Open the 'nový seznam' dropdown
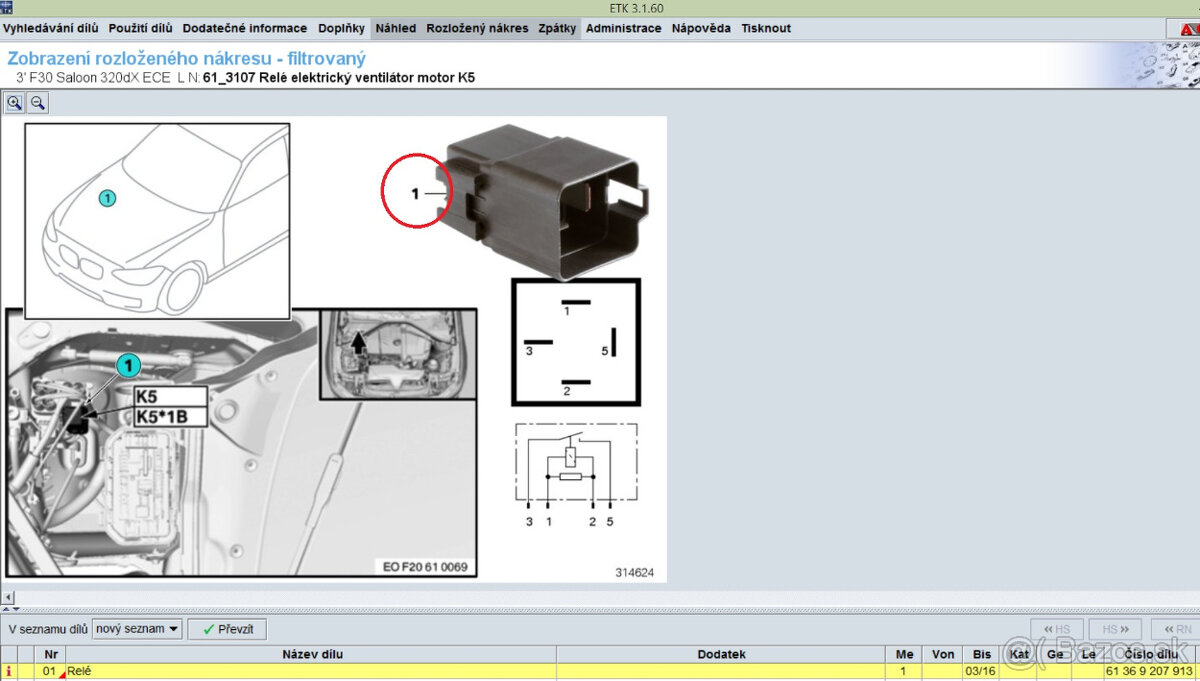 pyautogui.click(x=137, y=629)
